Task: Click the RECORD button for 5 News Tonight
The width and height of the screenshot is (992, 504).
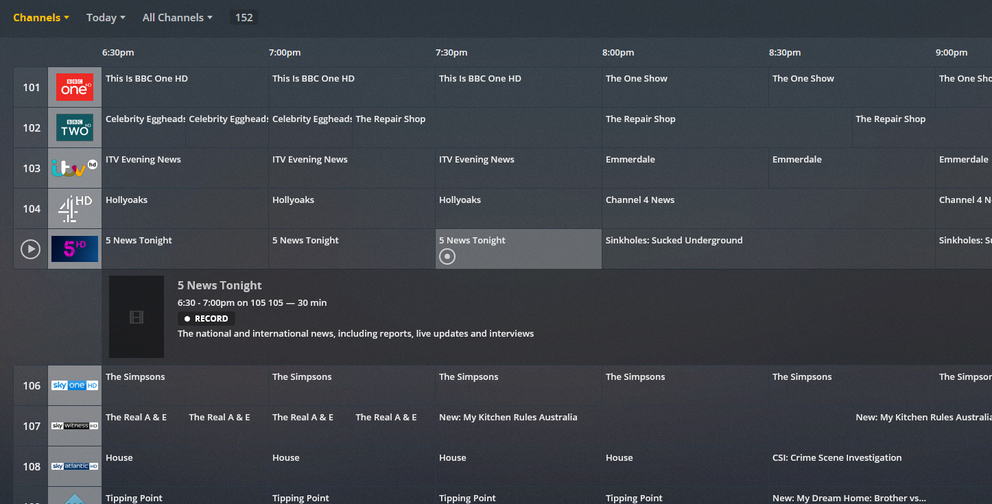Action: (x=206, y=319)
